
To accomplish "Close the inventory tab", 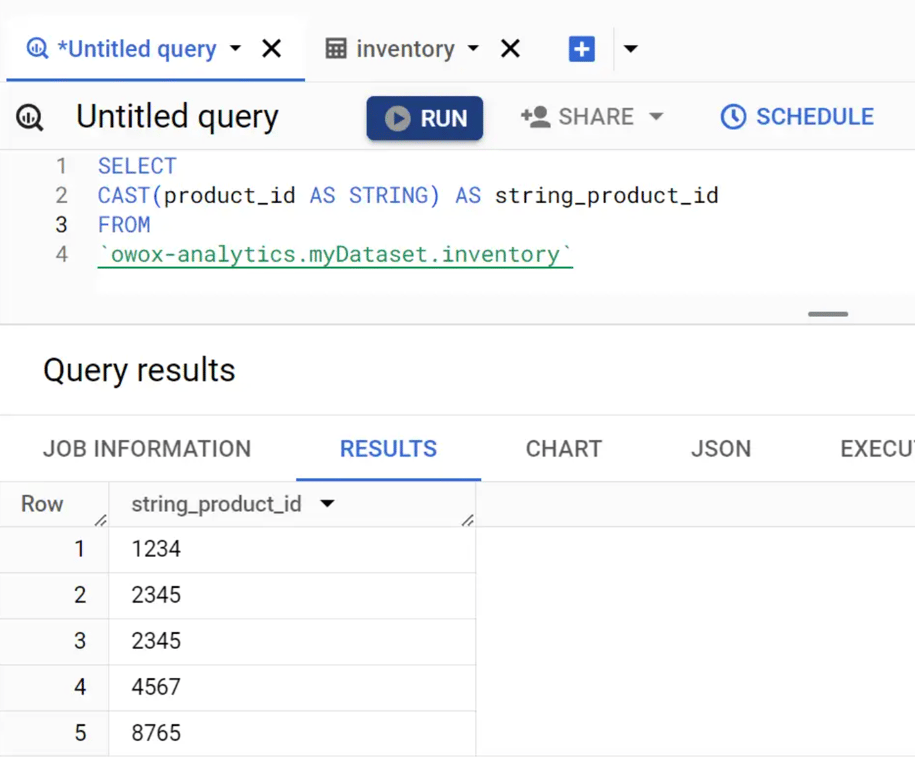I will click(x=510, y=48).
